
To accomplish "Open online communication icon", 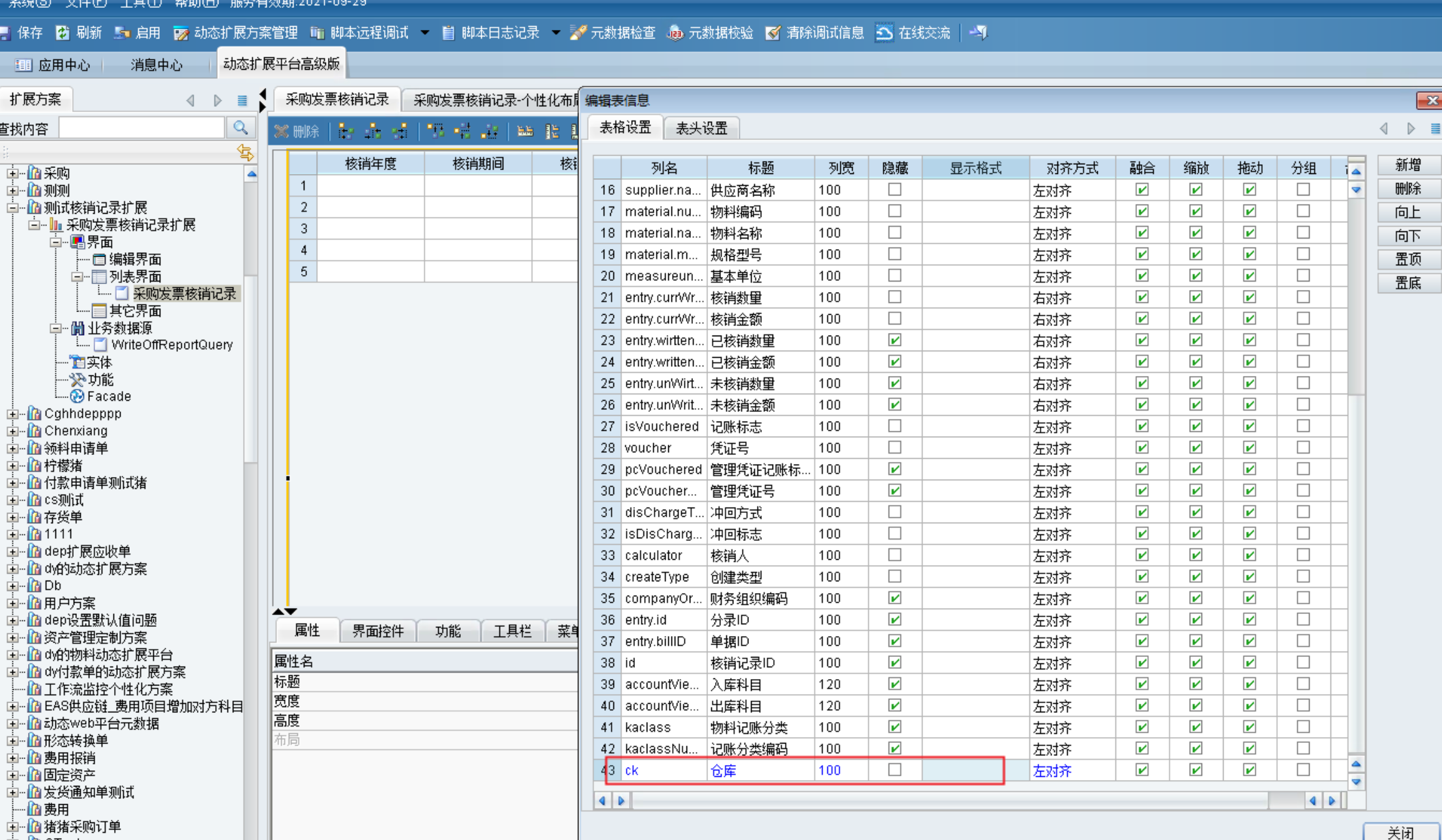I will click(x=884, y=33).
